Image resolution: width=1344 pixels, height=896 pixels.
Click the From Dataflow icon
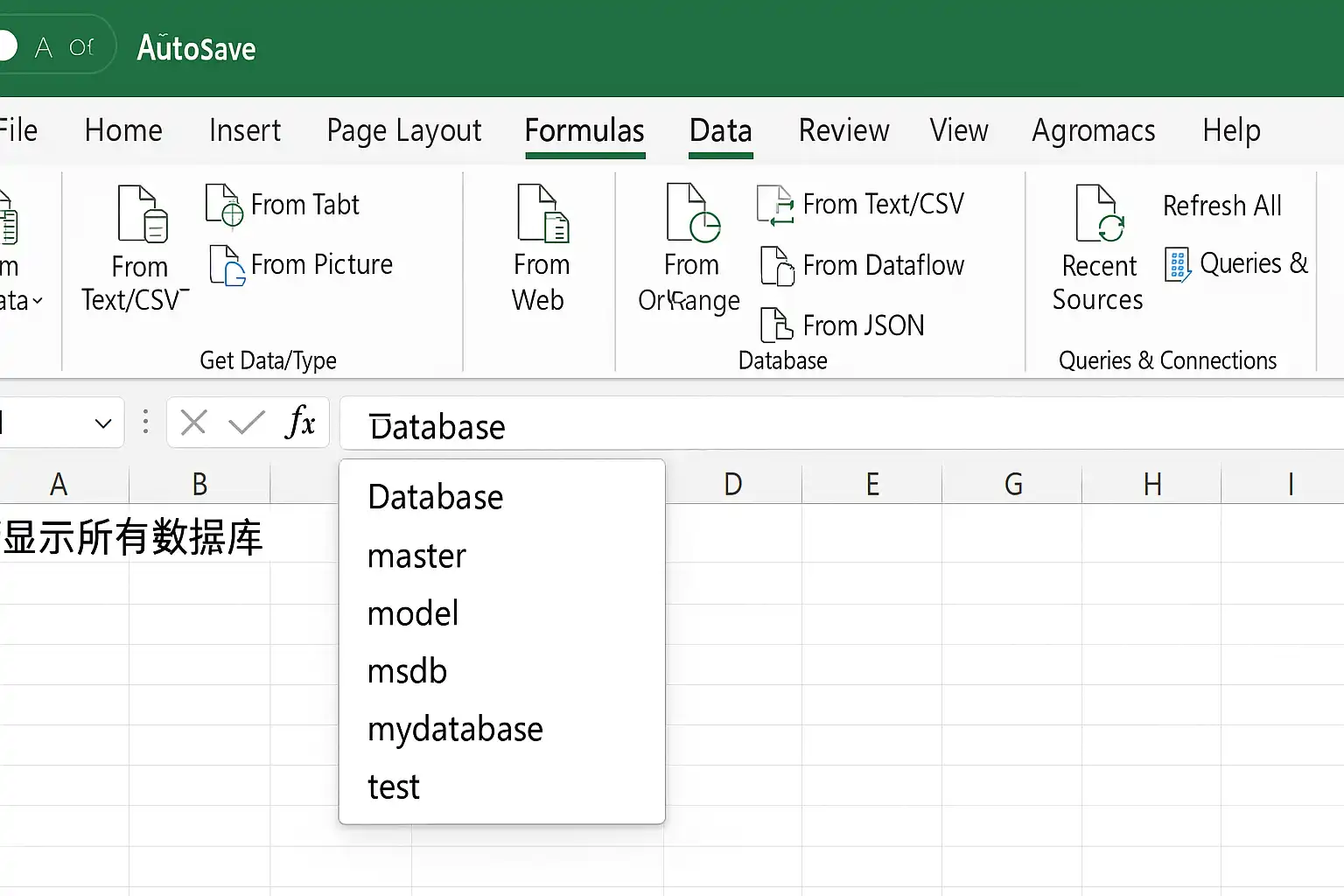777,266
